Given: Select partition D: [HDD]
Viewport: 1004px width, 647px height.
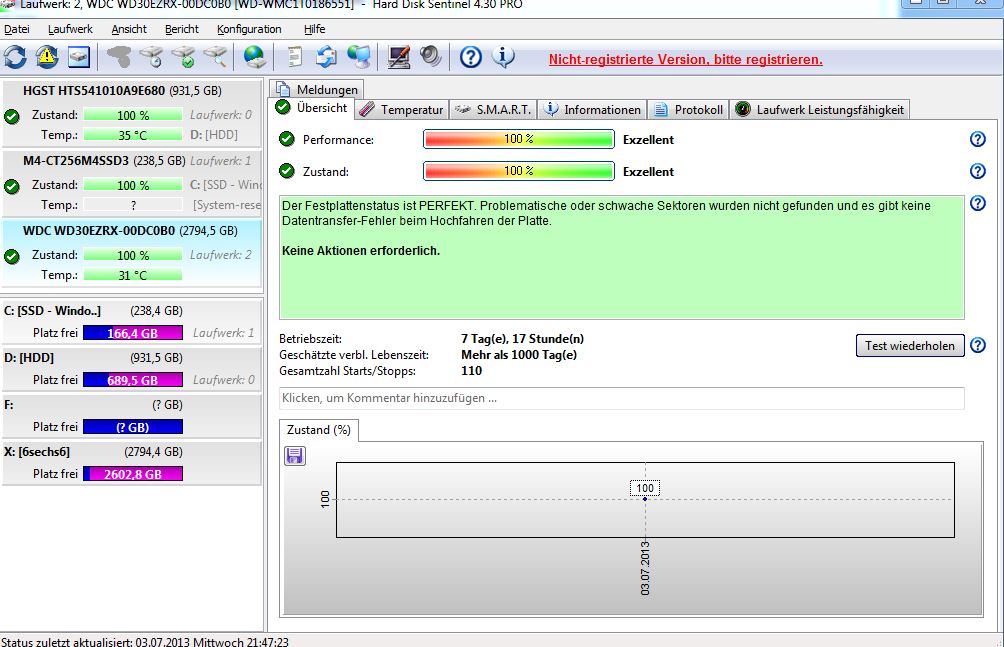Looking at the screenshot, I should pyautogui.click(x=132, y=369).
